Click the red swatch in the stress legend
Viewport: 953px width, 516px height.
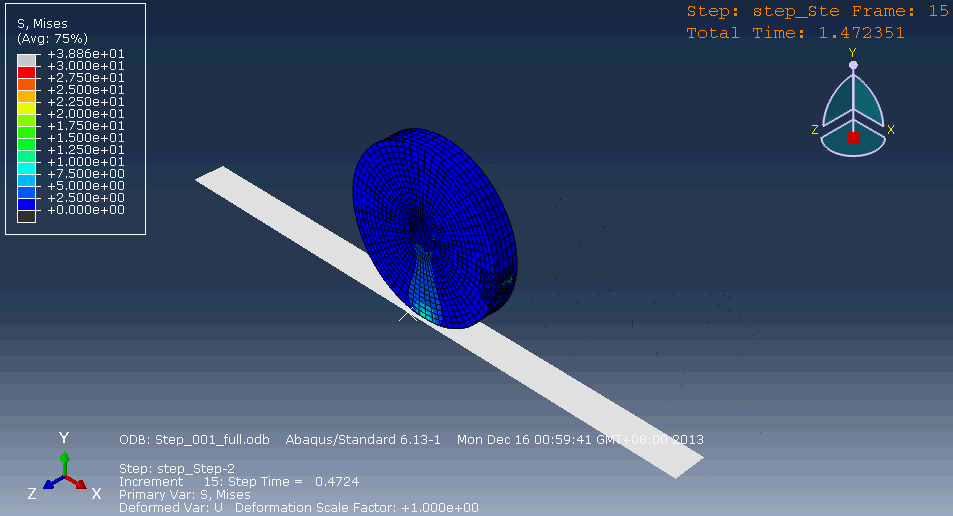26,72
